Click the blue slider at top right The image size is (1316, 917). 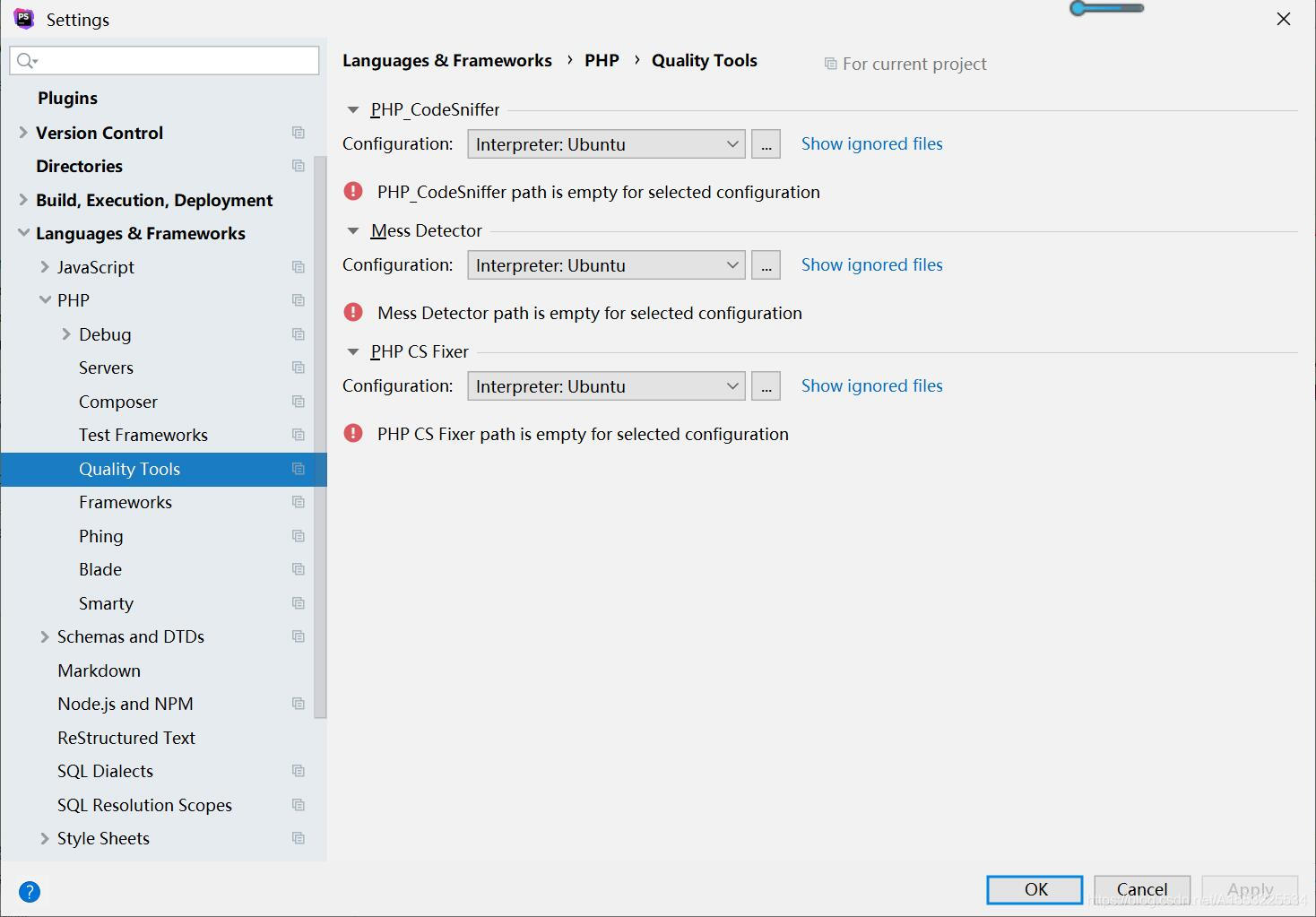pos(1106,8)
